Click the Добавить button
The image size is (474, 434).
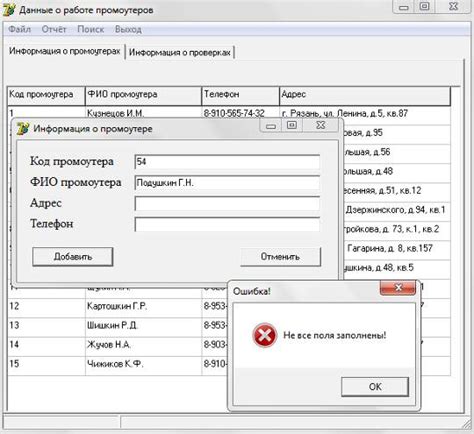click(73, 257)
